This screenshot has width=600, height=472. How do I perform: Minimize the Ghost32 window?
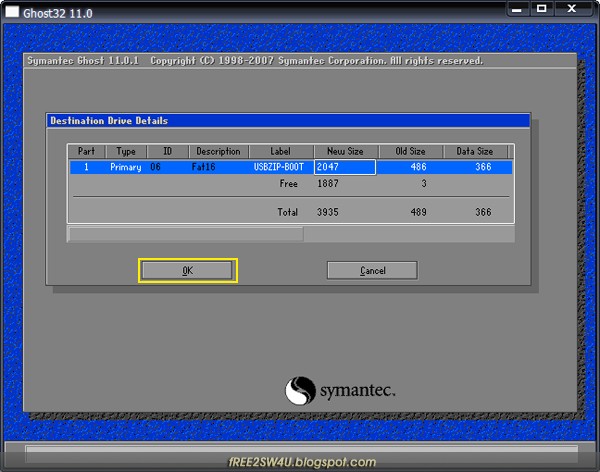[517, 9]
